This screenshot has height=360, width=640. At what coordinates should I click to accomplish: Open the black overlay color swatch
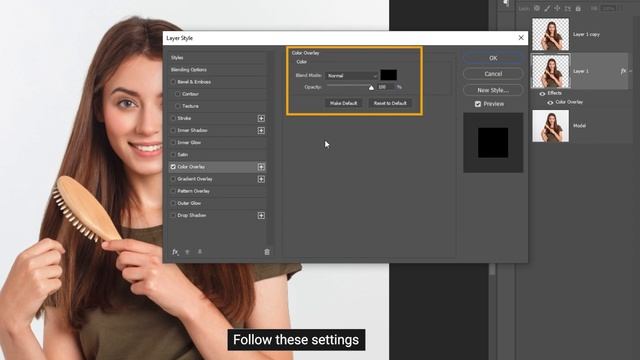(389, 75)
